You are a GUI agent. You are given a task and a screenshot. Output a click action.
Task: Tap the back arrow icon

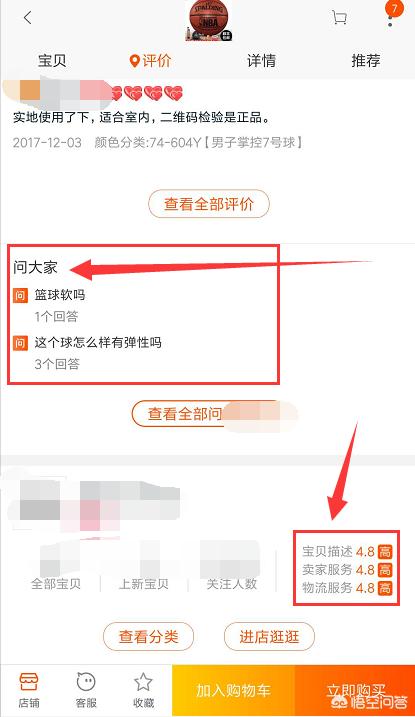point(28,18)
